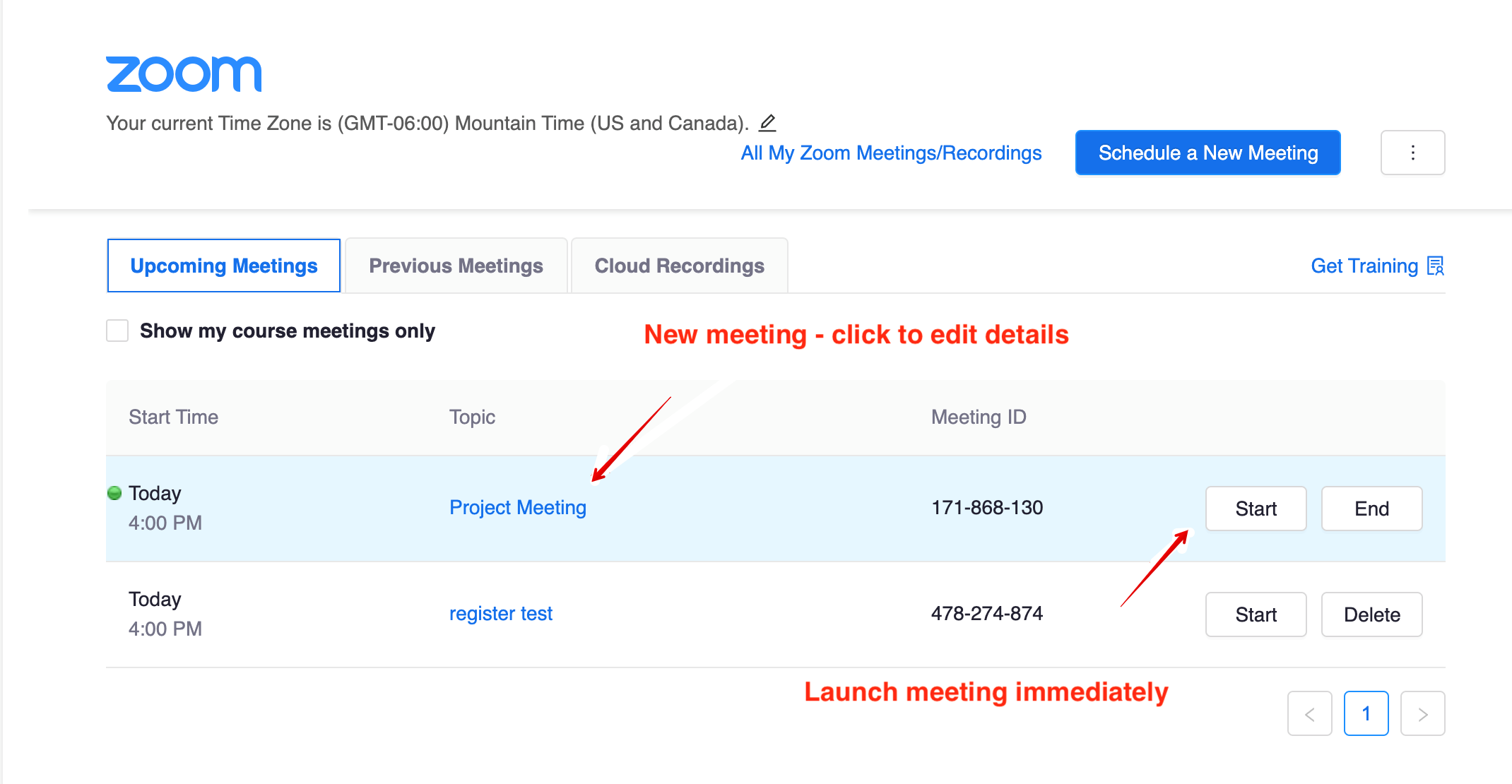
Task: Click the Start Time column header
Action: pos(173,417)
